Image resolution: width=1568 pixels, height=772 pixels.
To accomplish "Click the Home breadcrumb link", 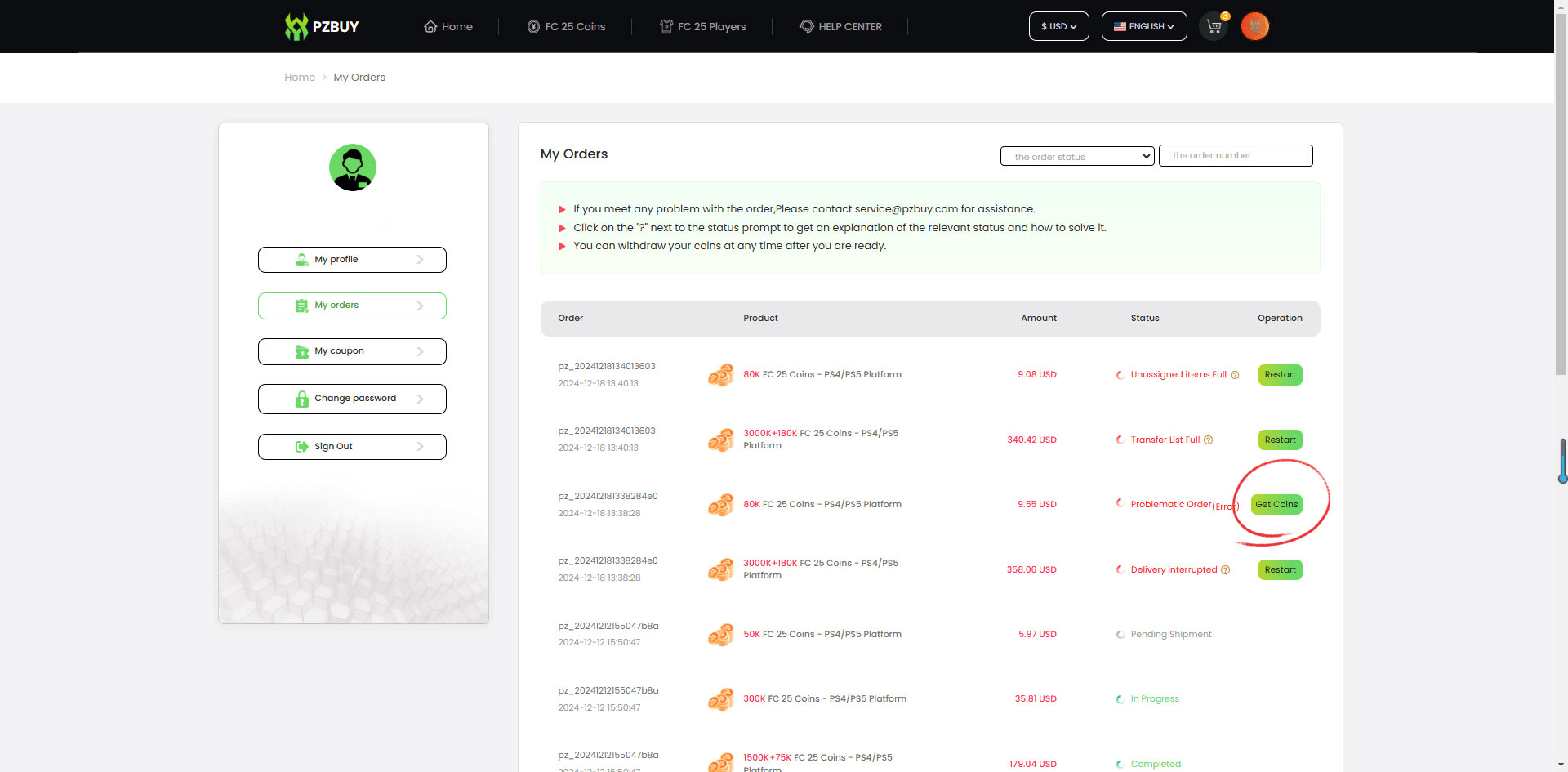I will (x=300, y=78).
